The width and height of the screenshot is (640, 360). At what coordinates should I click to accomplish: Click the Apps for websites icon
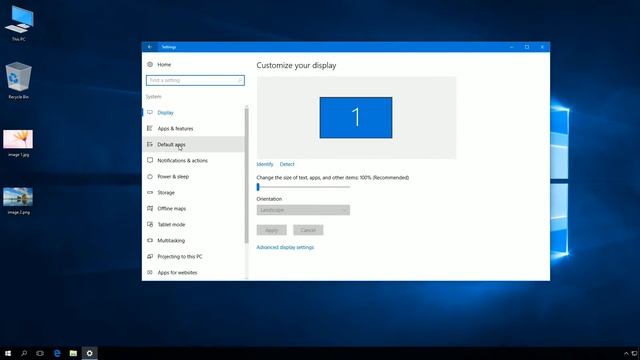pos(150,272)
